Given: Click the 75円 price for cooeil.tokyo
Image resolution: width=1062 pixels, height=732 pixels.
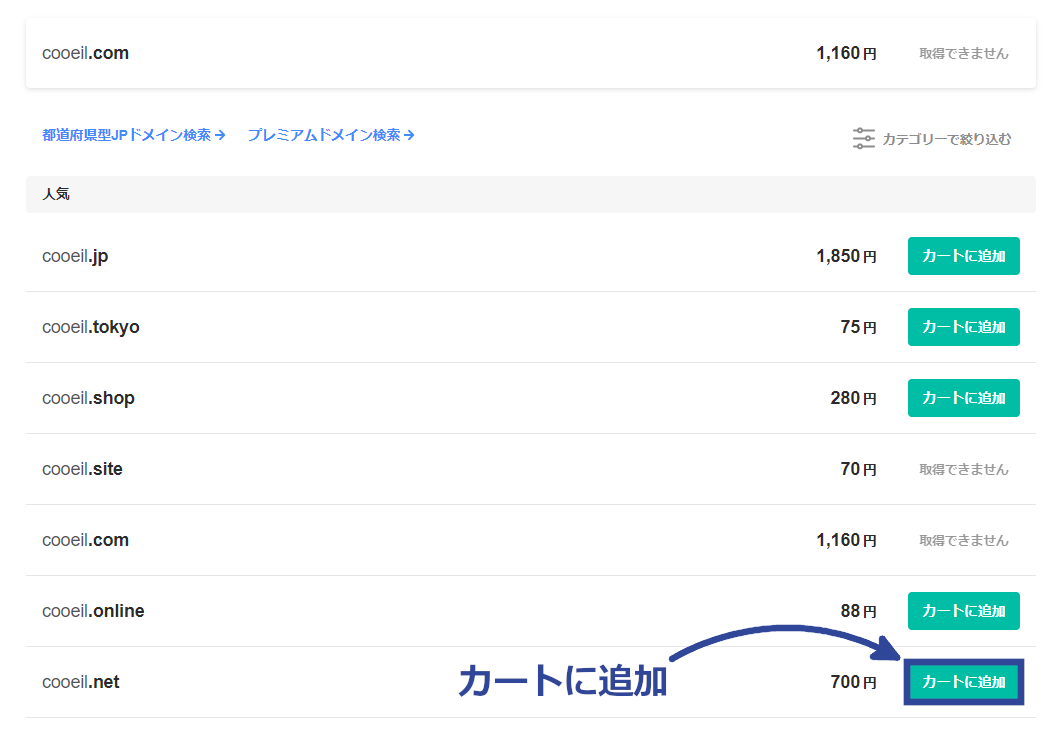Looking at the screenshot, I should (858, 327).
